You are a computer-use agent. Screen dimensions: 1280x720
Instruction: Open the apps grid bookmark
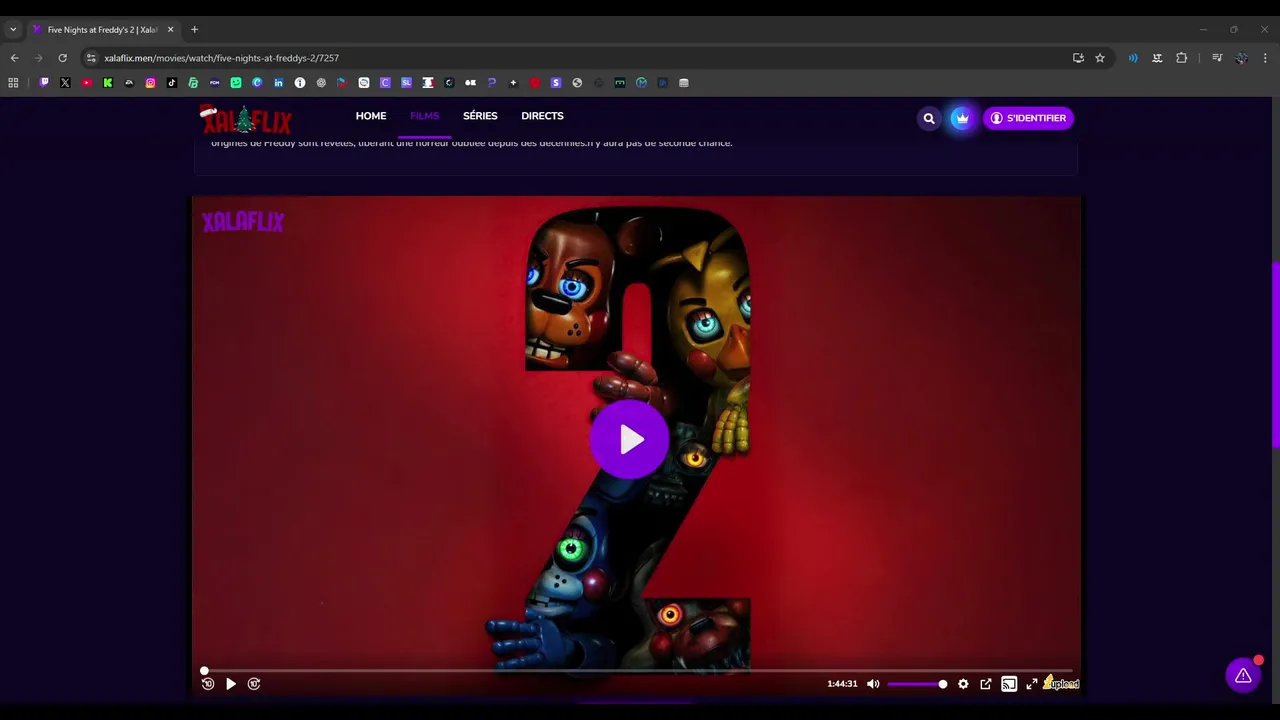coord(13,83)
